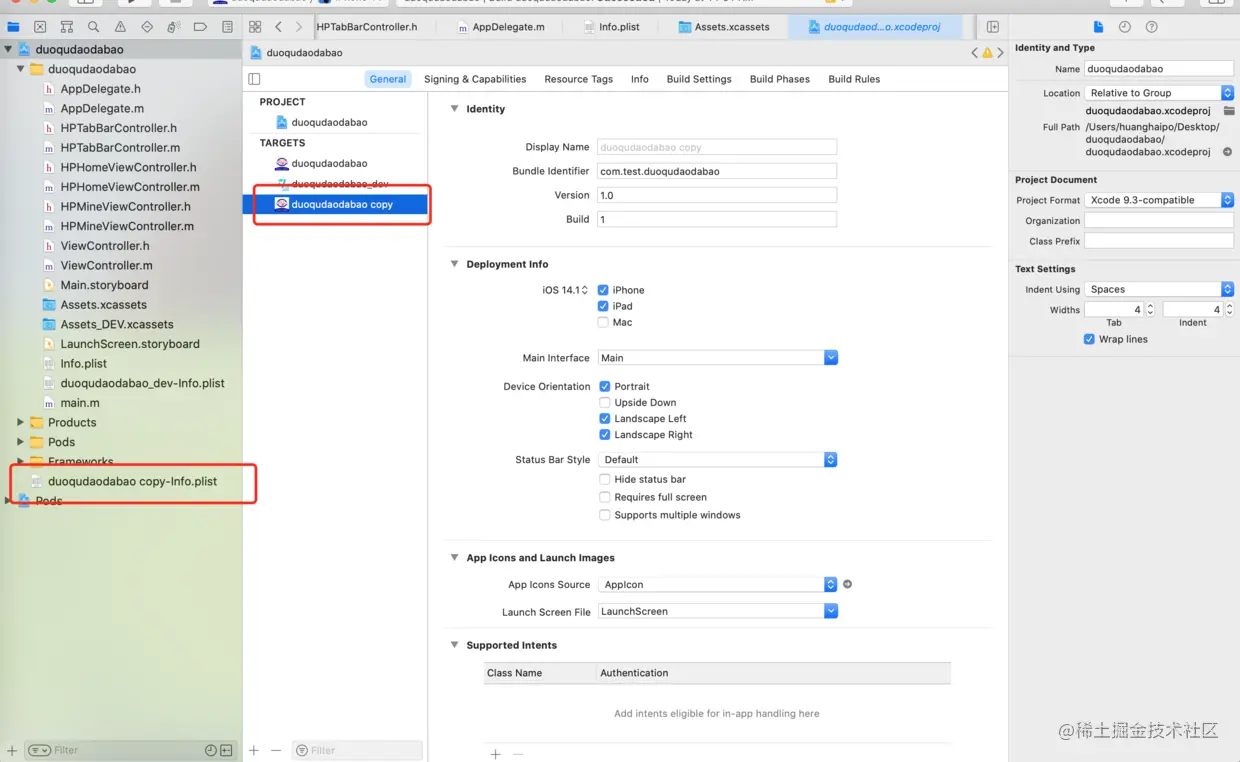Click the Bundle Identifier field
This screenshot has width=1240, height=762.
click(717, 171)
